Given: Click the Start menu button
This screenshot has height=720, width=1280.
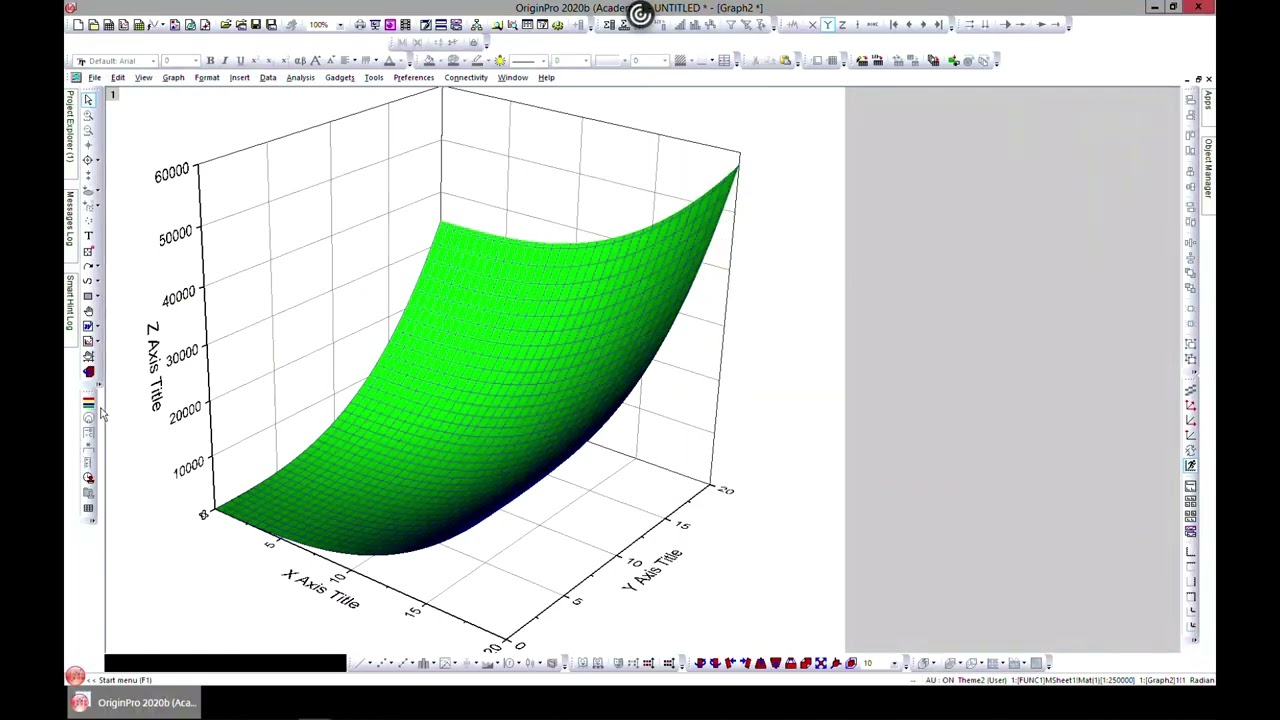Looking at the screenshot, I should [x=76, y=677].
